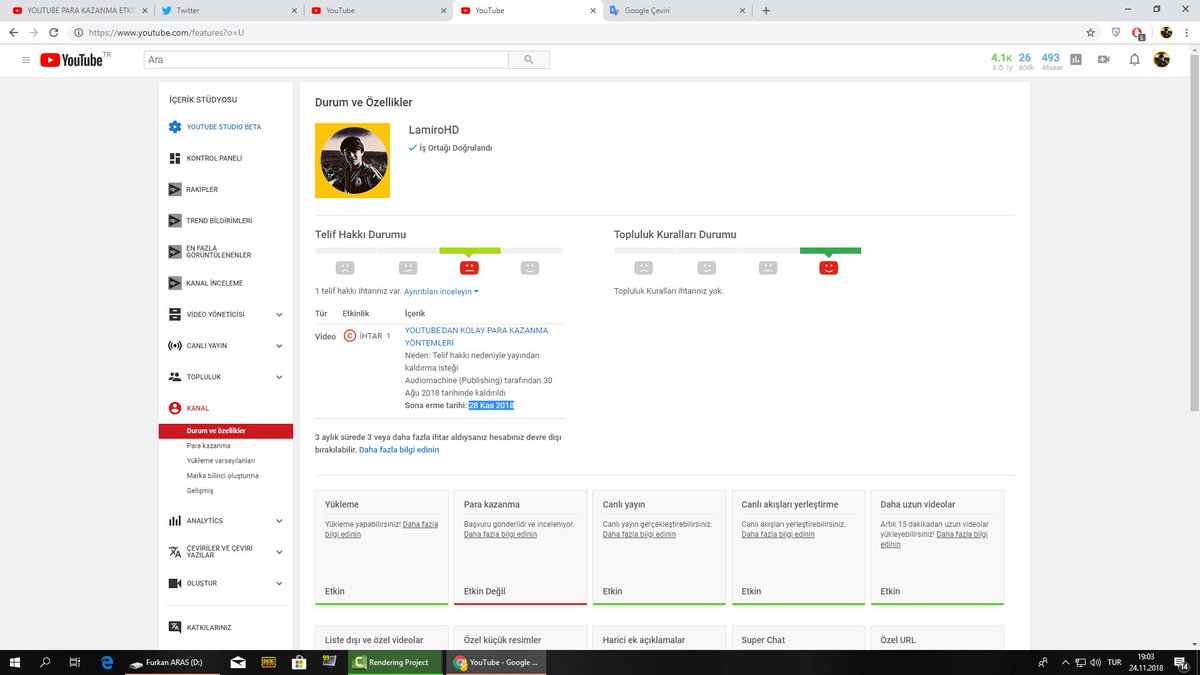Open the Windows action center notifications
Viewport: 1200px width, 675px height.
pyautogui.click(x=1182, y=662)
